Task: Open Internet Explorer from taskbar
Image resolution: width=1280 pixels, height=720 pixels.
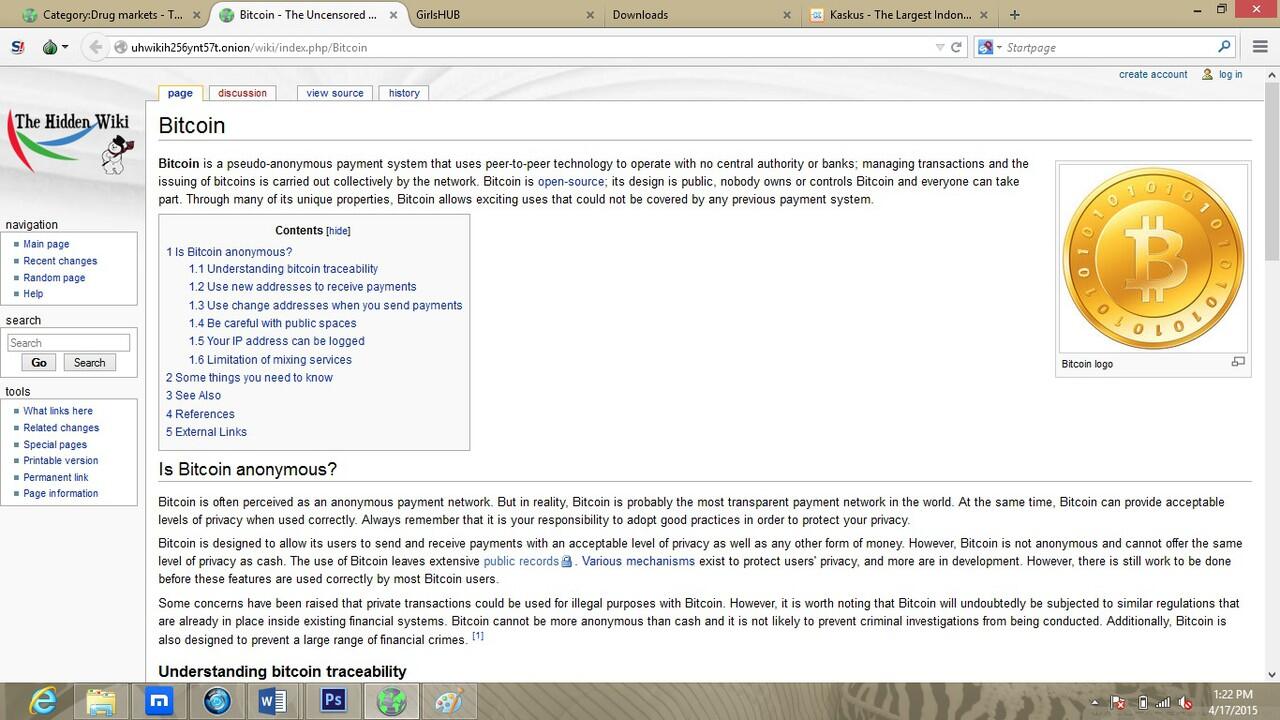Action: (x=42, y=701)
